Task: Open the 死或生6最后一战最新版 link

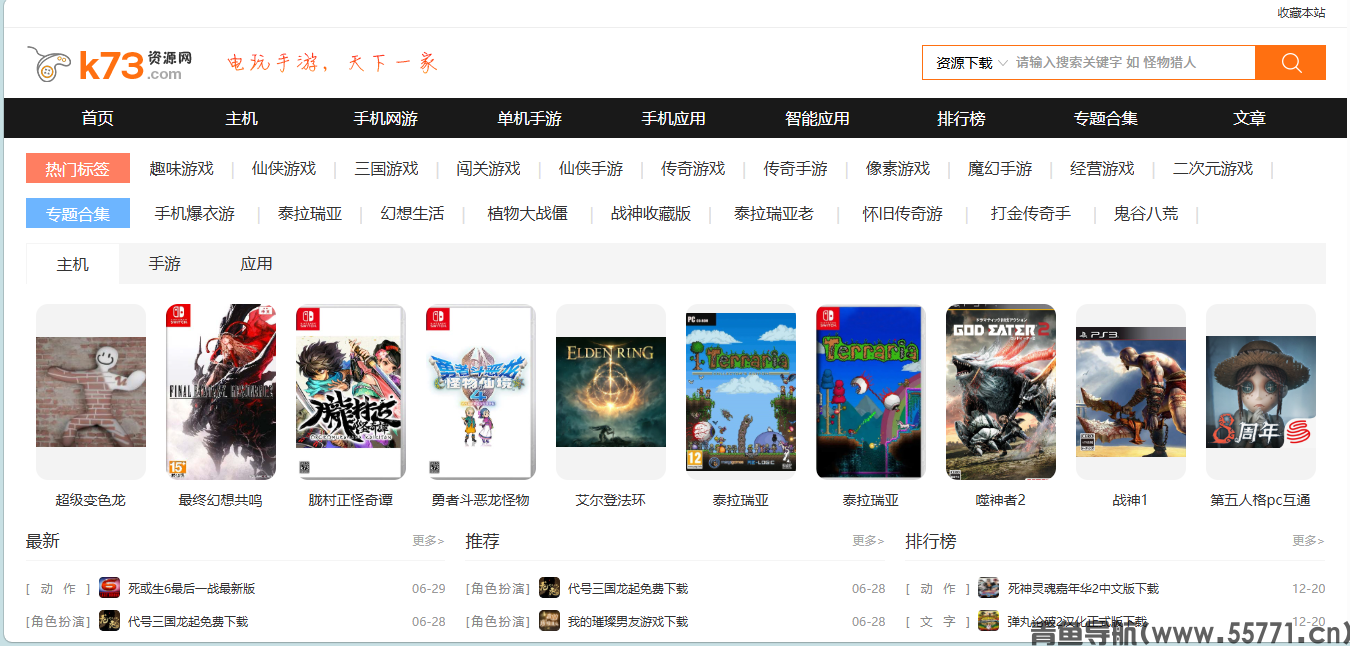Action: [192, 589]
